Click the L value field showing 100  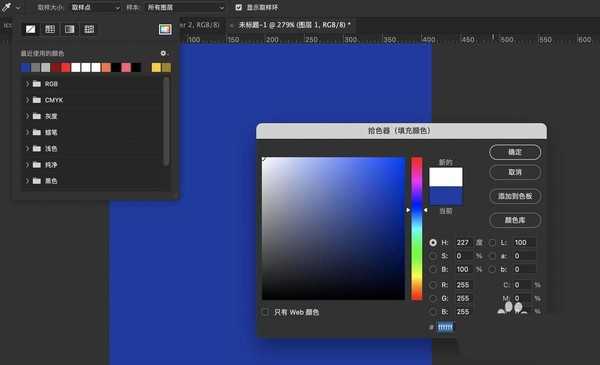tap(524, 243)
